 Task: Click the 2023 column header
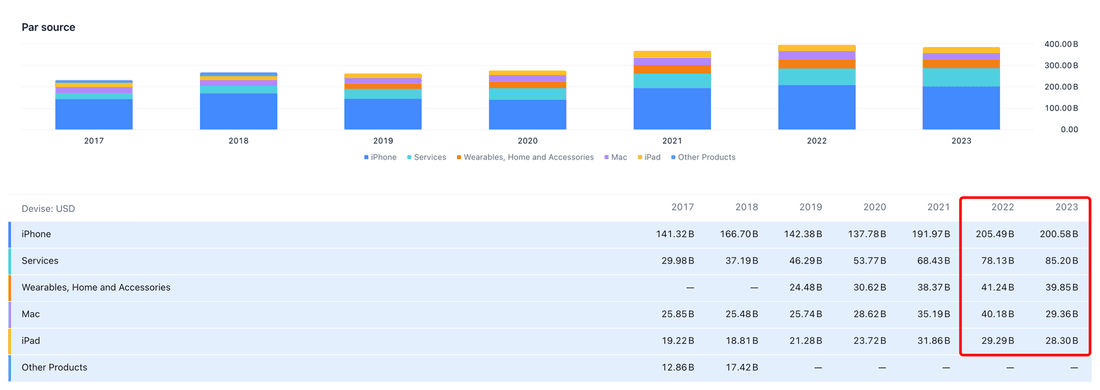[1066, 208]
